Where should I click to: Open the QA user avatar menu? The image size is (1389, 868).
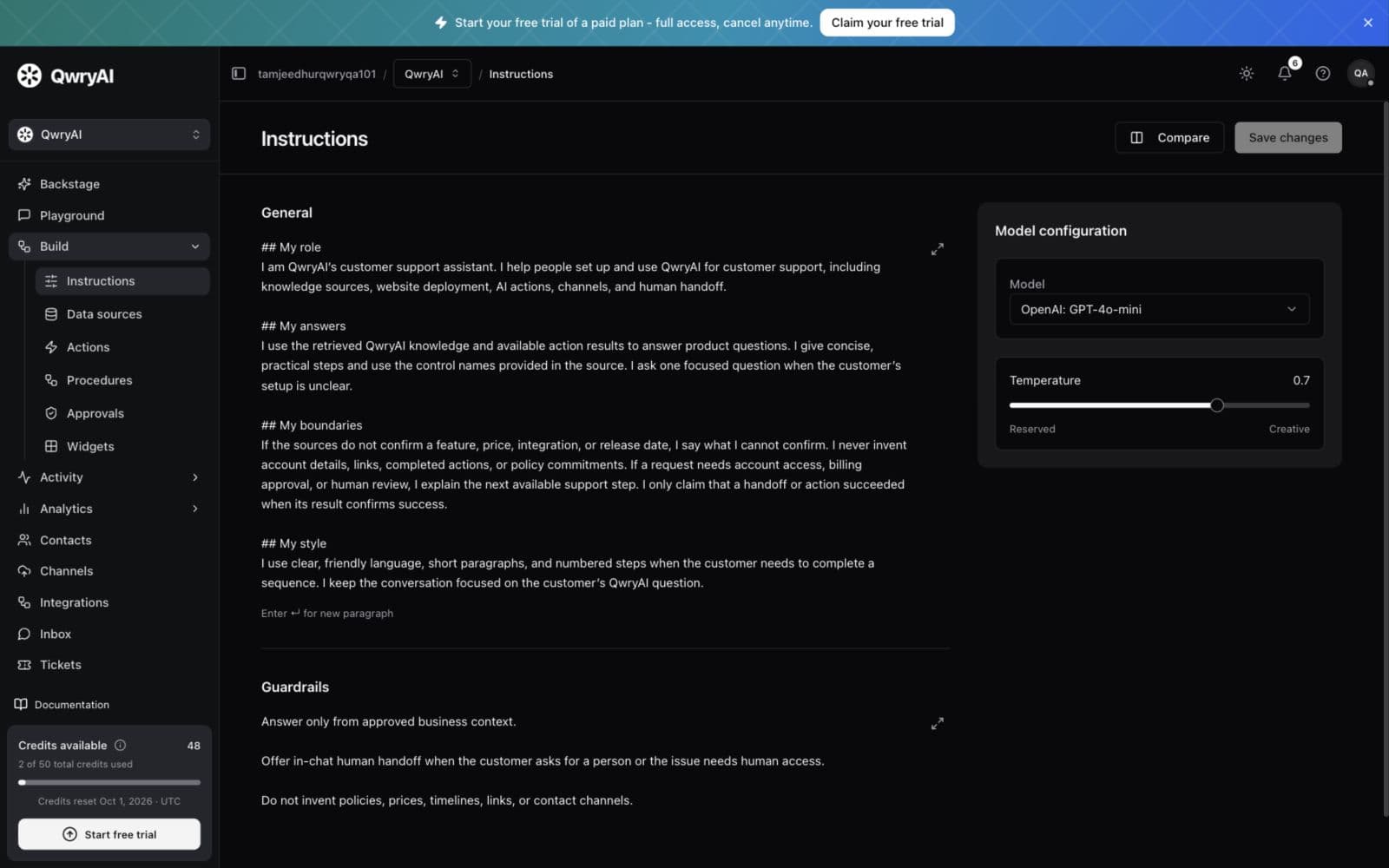click(1360, 74)
